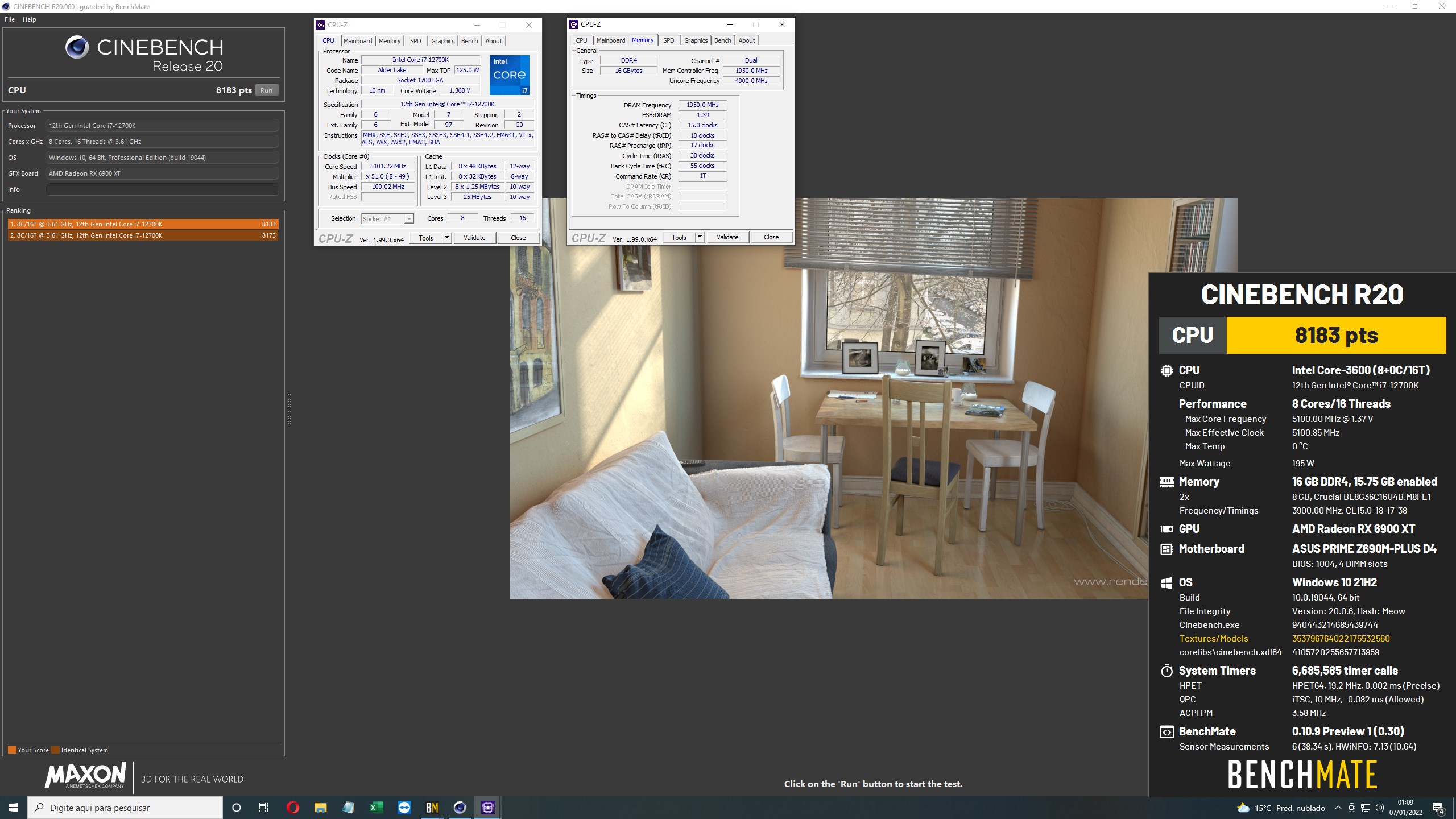Viewport: 1456px width, 819px height.
Task: Open Graphics tab in left CPU-Z
Action: coord(442,41)
